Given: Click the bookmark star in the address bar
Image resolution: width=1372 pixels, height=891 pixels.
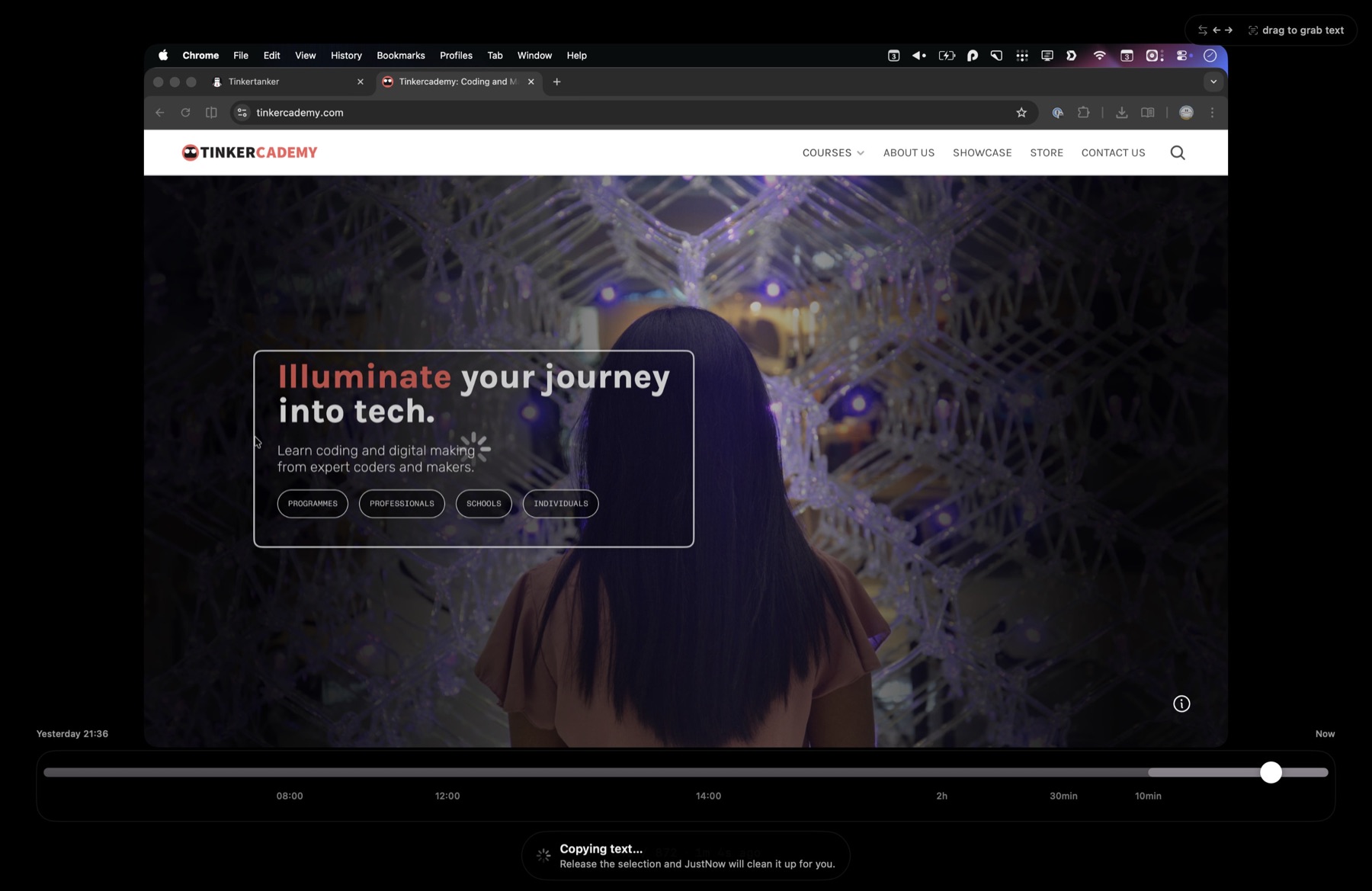Looking at the screenshot, I should pyautogui.click(x=1021, y=112).
